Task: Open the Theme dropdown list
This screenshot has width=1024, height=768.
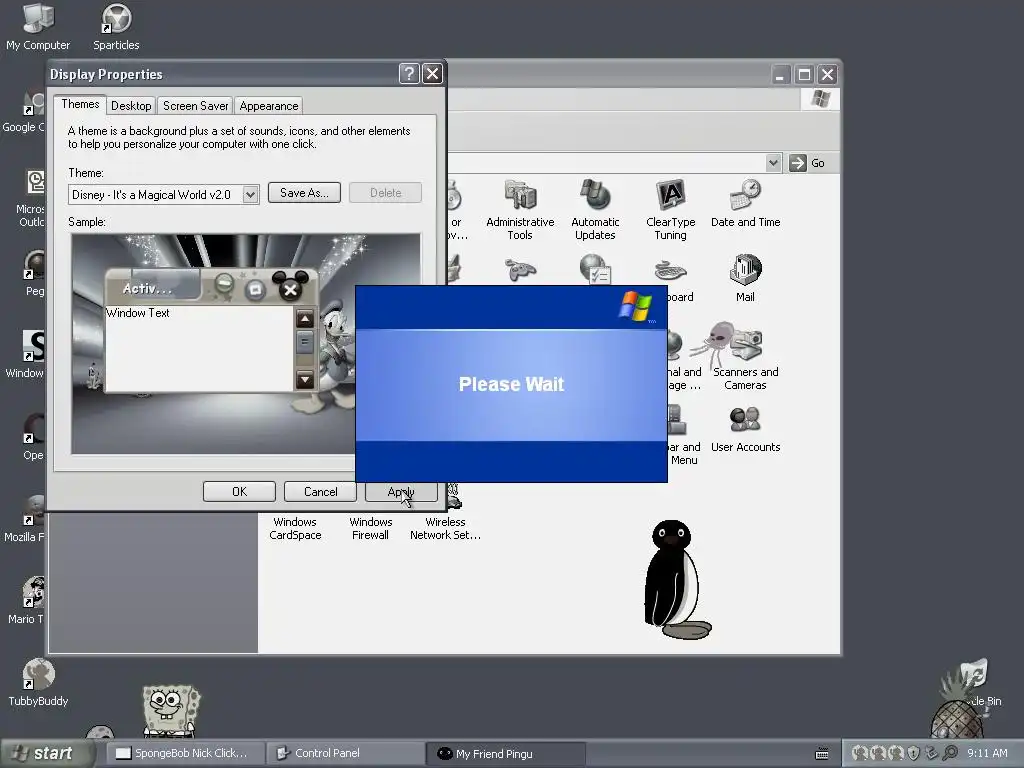Action: [250, 195]
